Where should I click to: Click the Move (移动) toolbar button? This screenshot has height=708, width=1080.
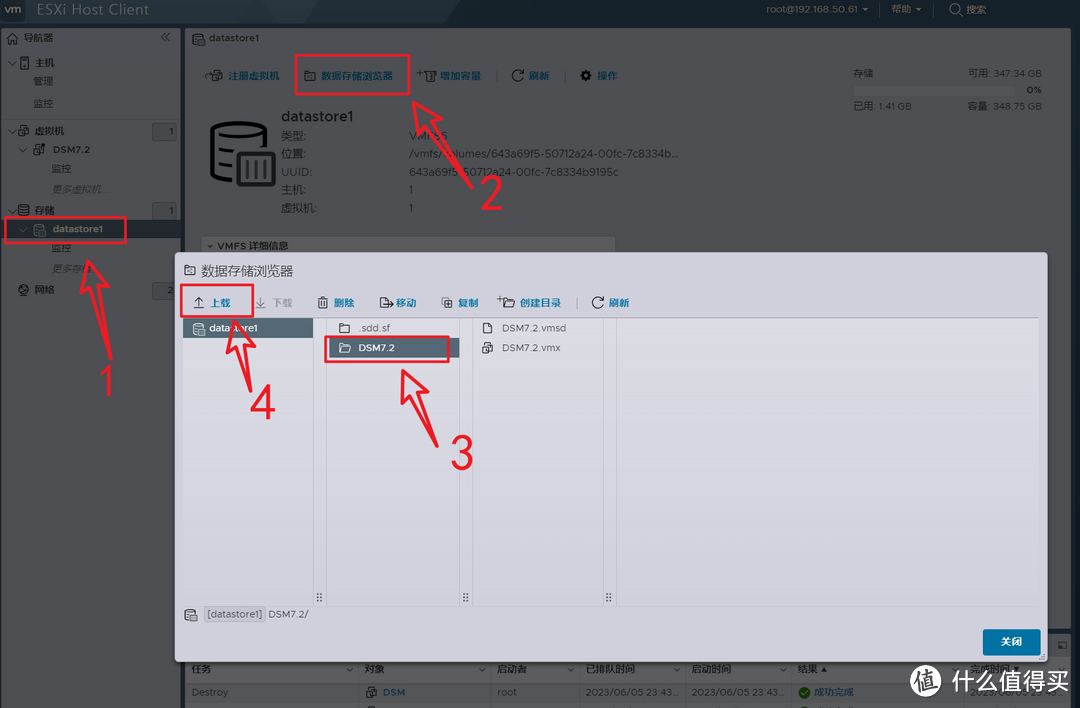(x=398, y=302)
